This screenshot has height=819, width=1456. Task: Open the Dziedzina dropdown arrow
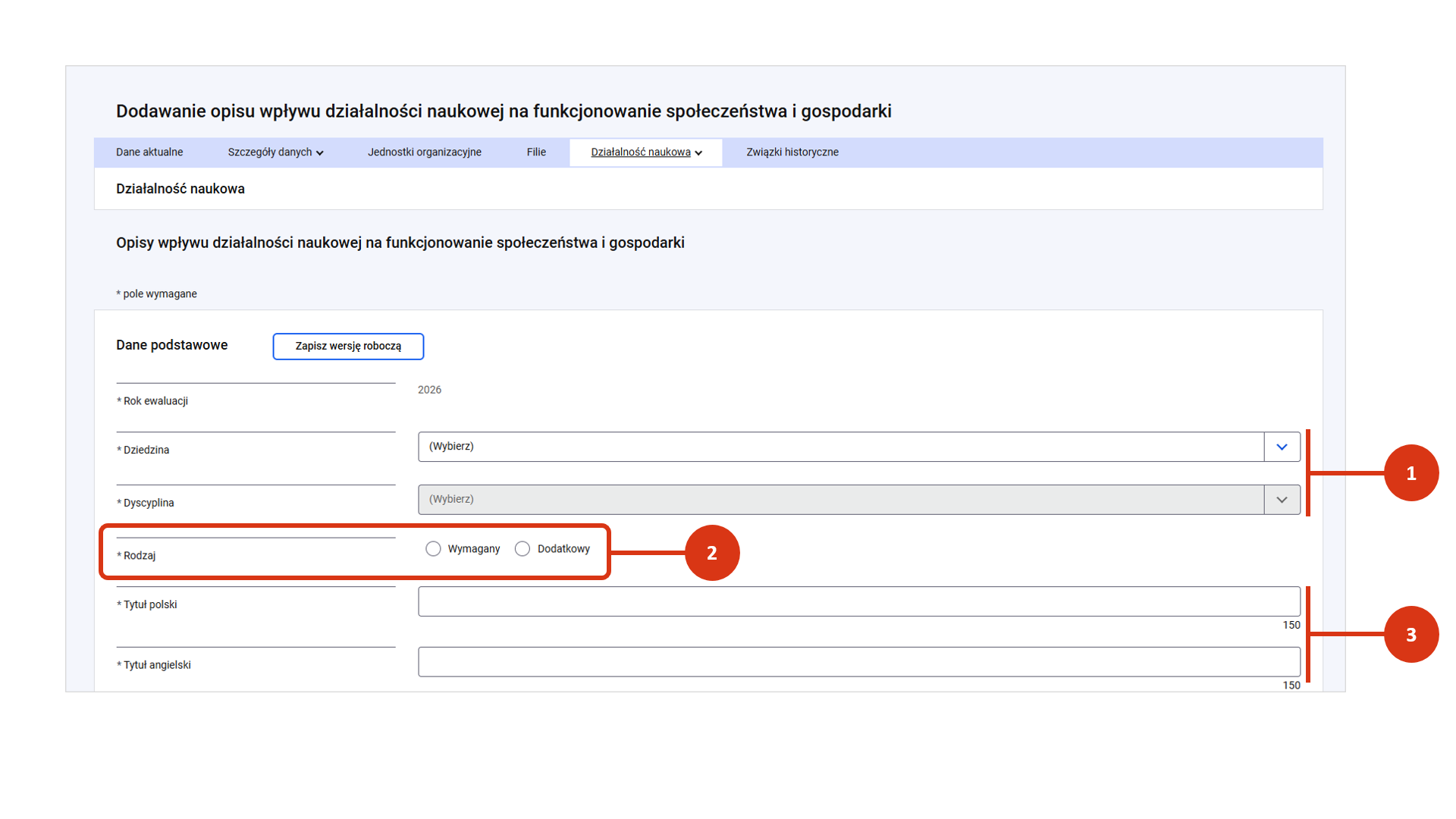[1282, 447]
